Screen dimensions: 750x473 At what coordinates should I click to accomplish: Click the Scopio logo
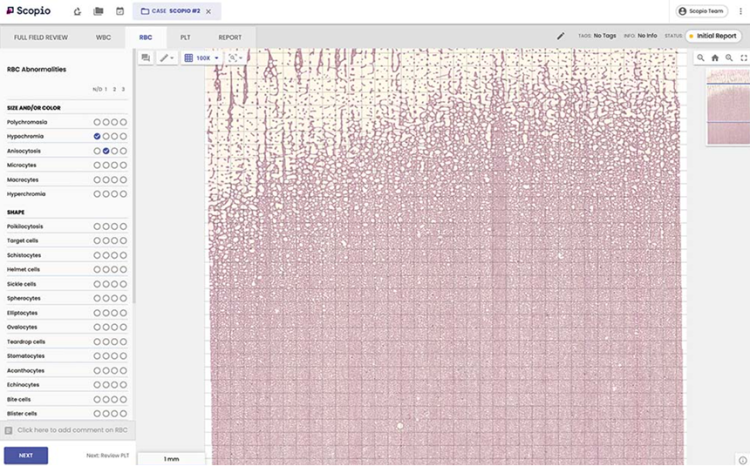point(28,11)
